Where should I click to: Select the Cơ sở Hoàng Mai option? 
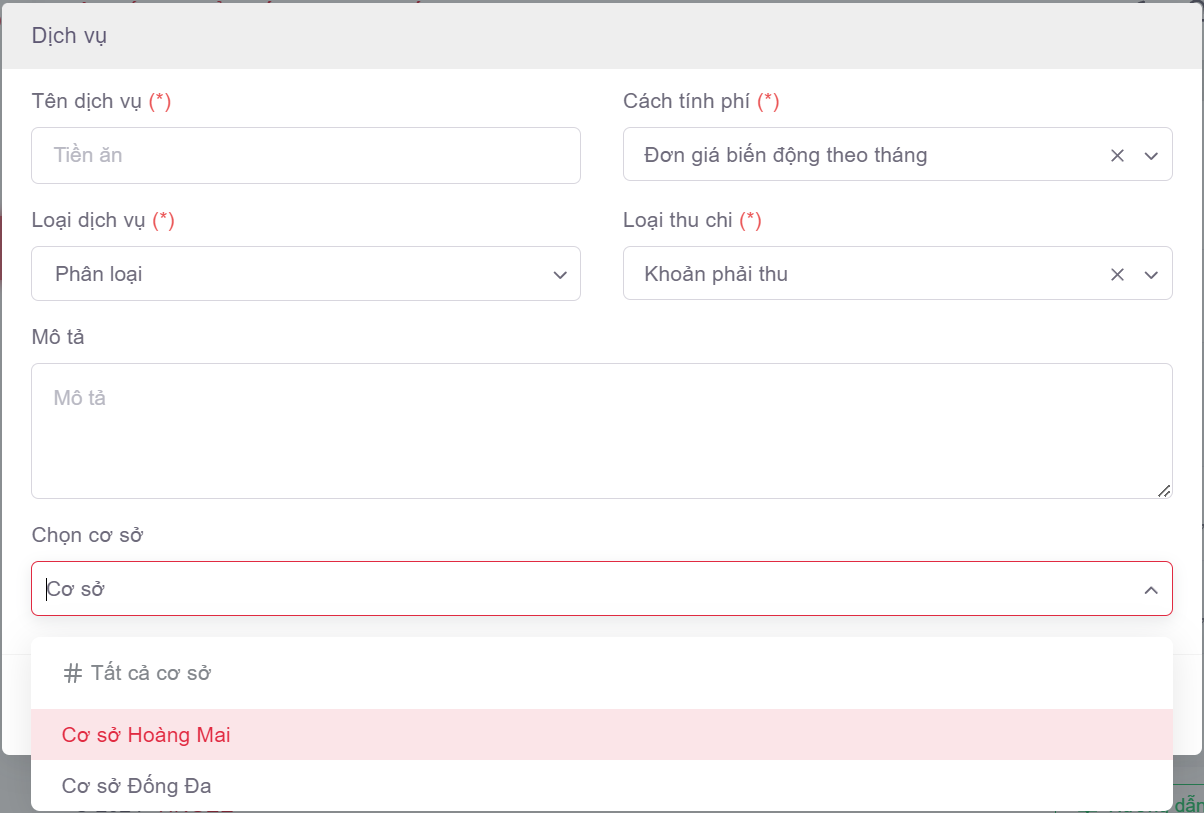coord(146,735)
